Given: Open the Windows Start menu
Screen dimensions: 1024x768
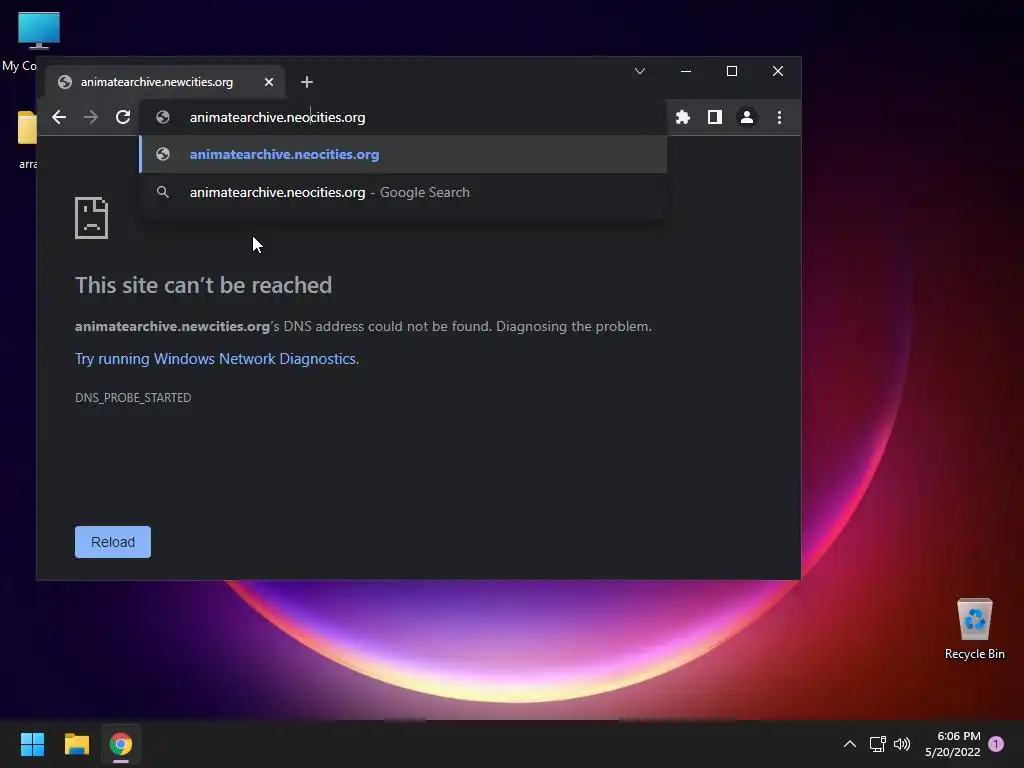Looking at the screenshot, I should [32, 744].
